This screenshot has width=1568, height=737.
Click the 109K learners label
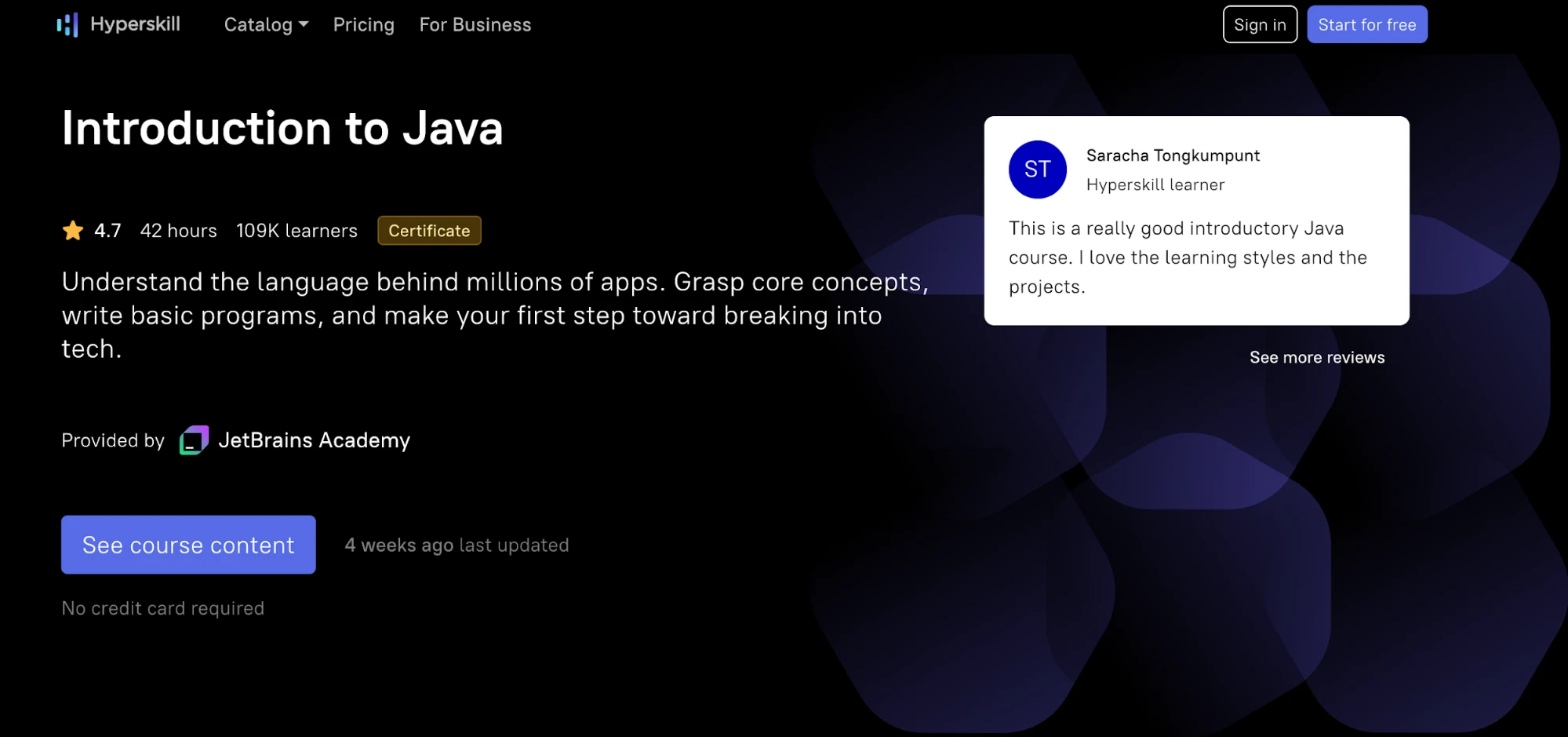click(x=297, y=231)
